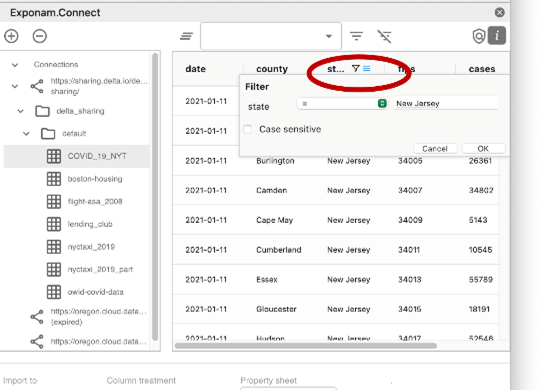This screenshot has width=550, height=390.
Task: Open the info button
Action: tap(497, 35)
